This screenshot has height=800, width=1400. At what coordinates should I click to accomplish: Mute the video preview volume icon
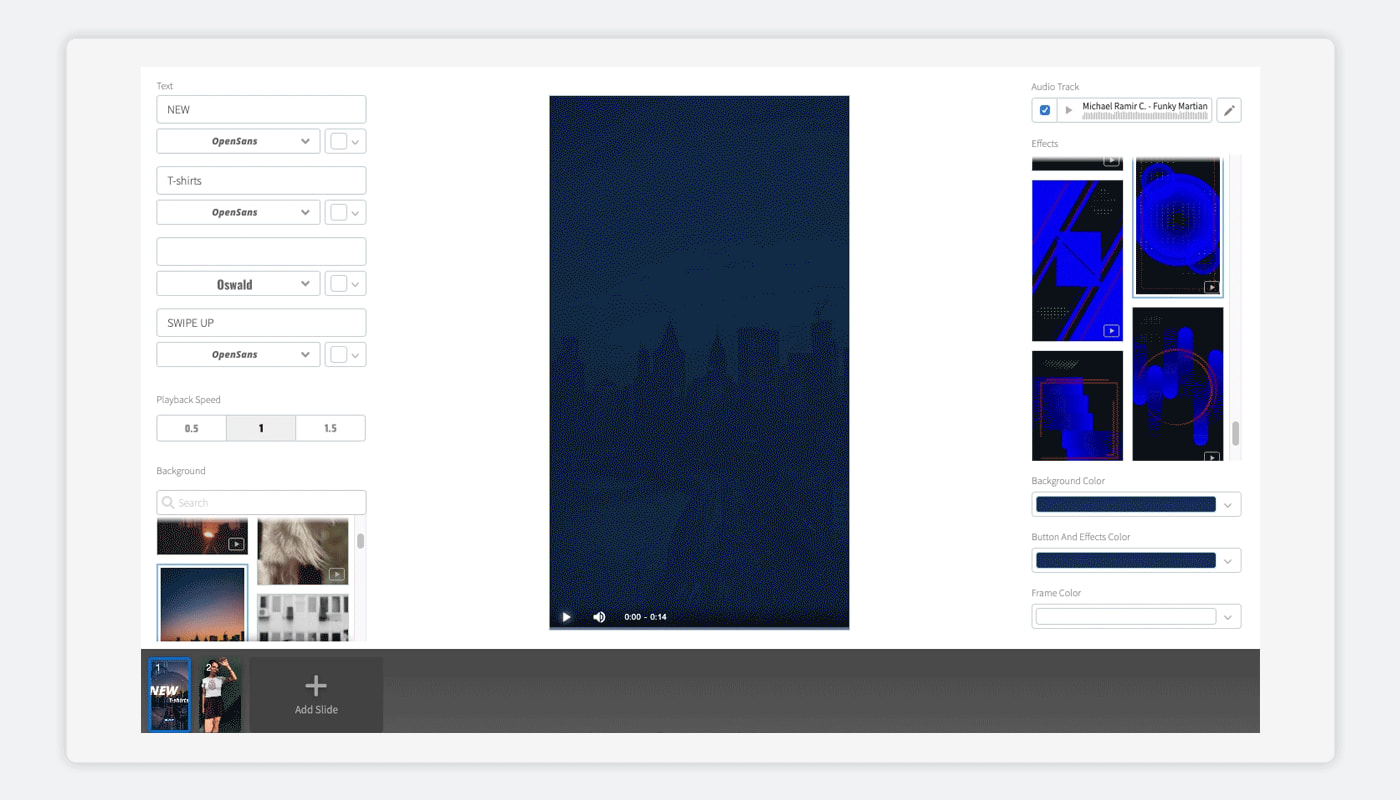tap(599, 617)
